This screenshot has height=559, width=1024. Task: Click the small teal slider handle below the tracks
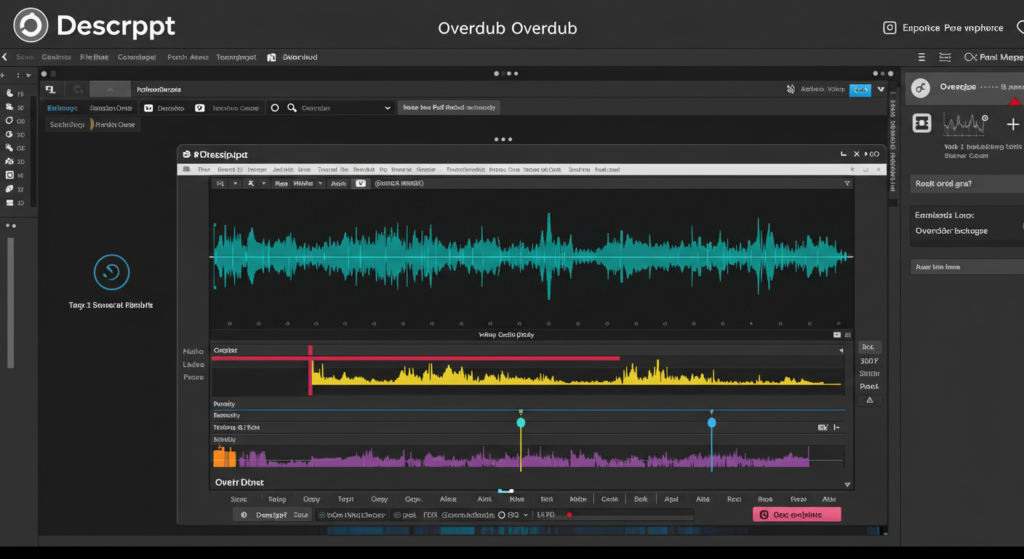[x=505, y=490]
